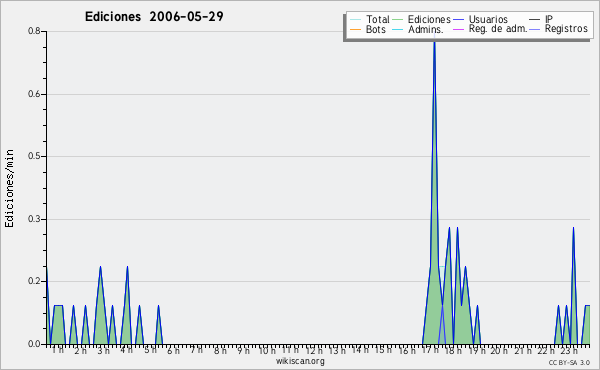Click the y-axis label 'Ediciones/min'

(9, 188)
